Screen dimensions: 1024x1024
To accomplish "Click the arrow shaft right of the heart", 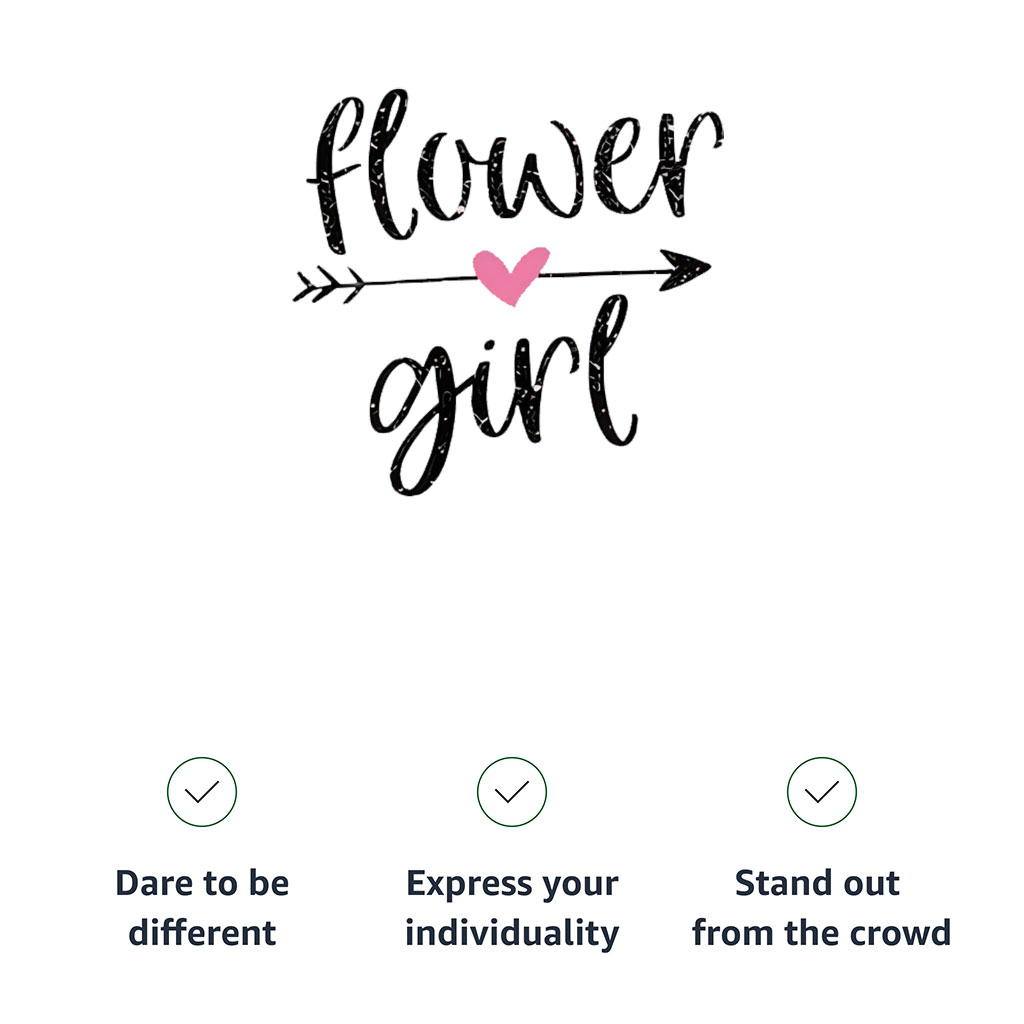I will pyautogui.click(x=602, y=272).
